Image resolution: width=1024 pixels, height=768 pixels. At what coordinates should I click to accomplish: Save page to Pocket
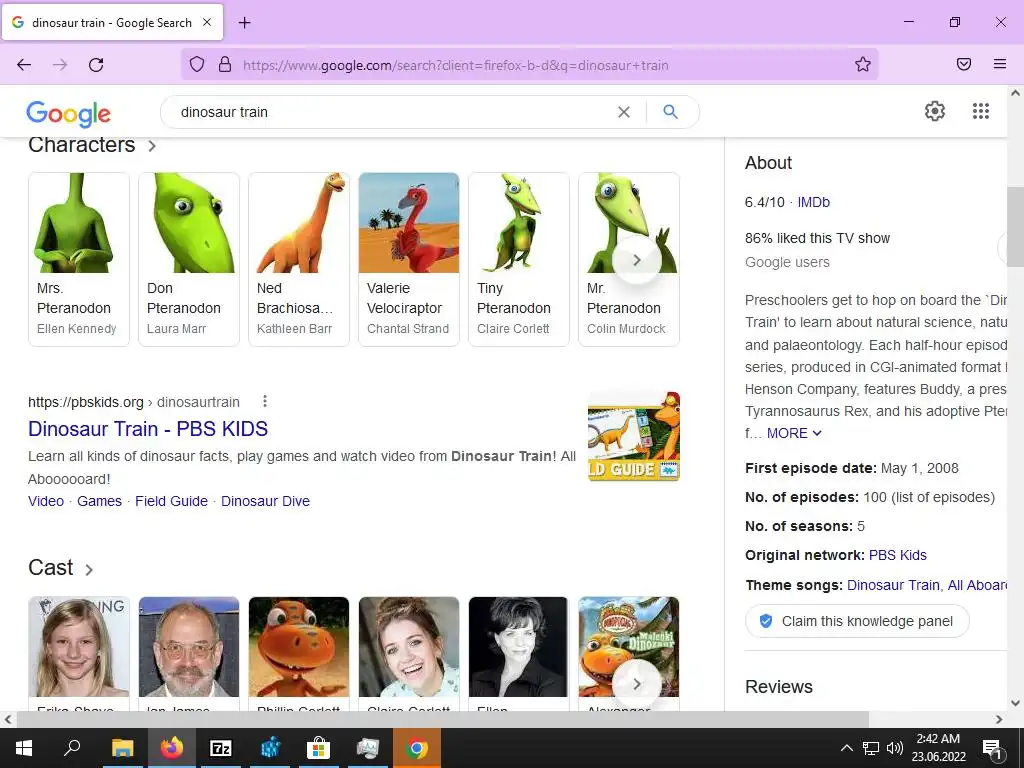click(964, 64)
